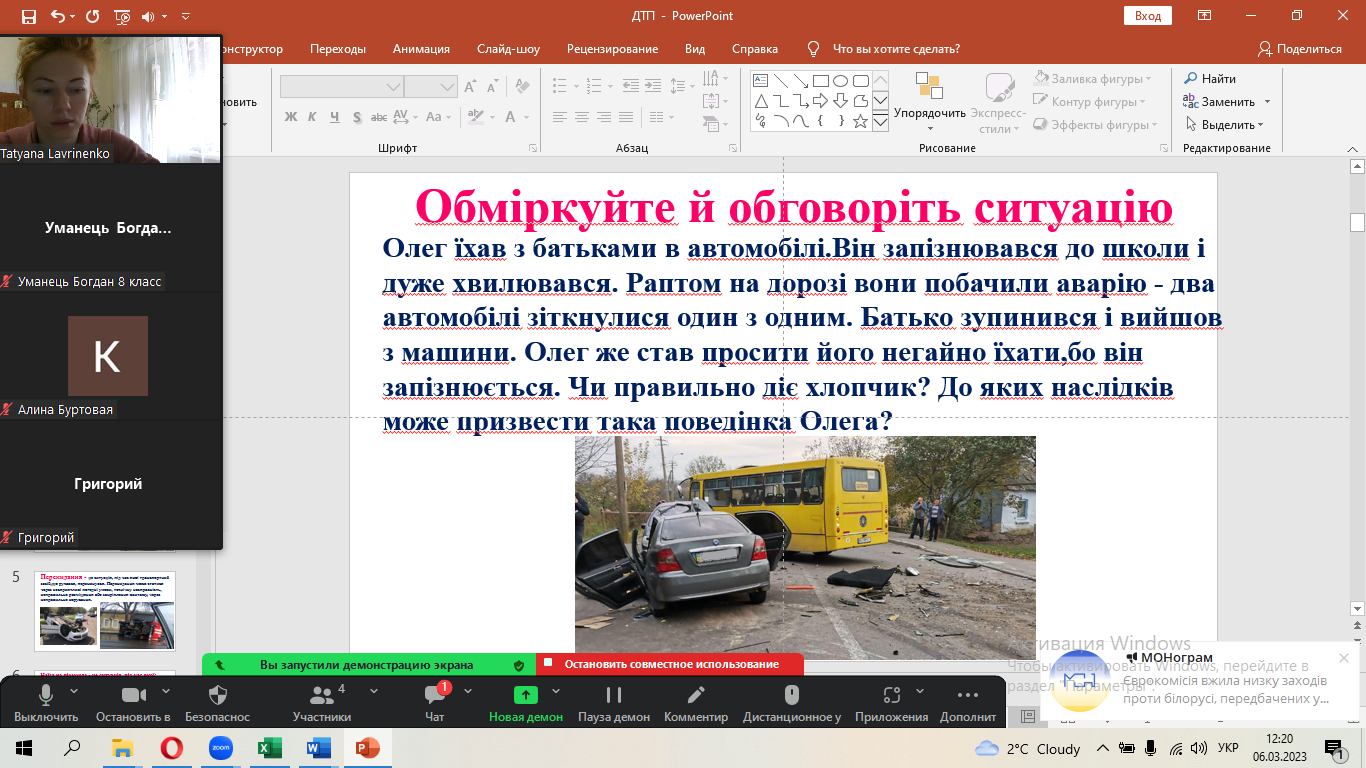Image resolution: width=1366 pixels, height=768 pixels.
Task: Click the Undo icon in title bar
Action: [57, 16]
